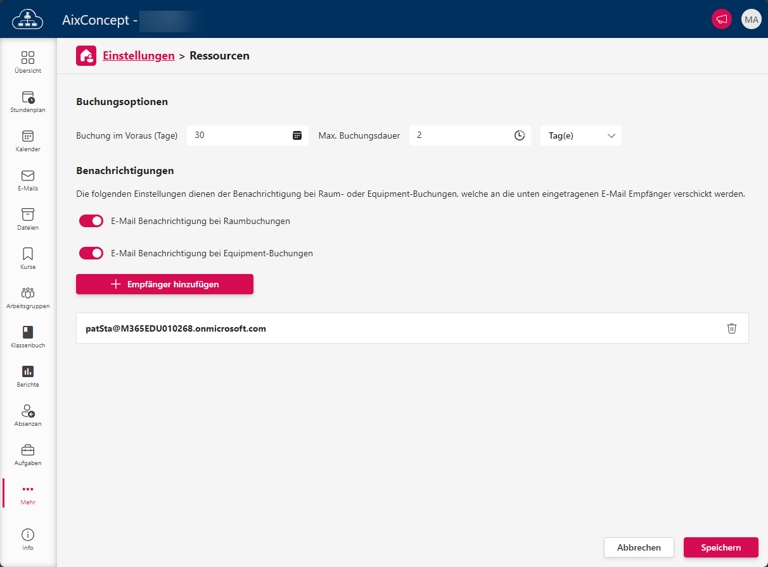Navigate back via Einstellungen breadcrumb link
The height and width of the screenshot is (567, 768).
(x=138, y=56)
